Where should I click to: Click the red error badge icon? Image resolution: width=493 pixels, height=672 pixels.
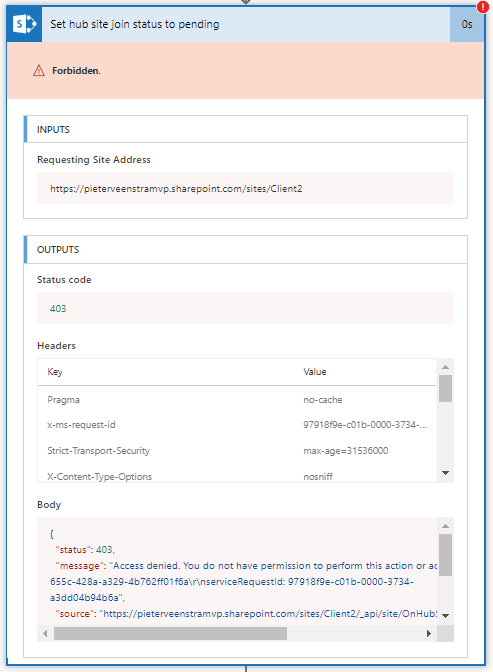pos(483,7)
